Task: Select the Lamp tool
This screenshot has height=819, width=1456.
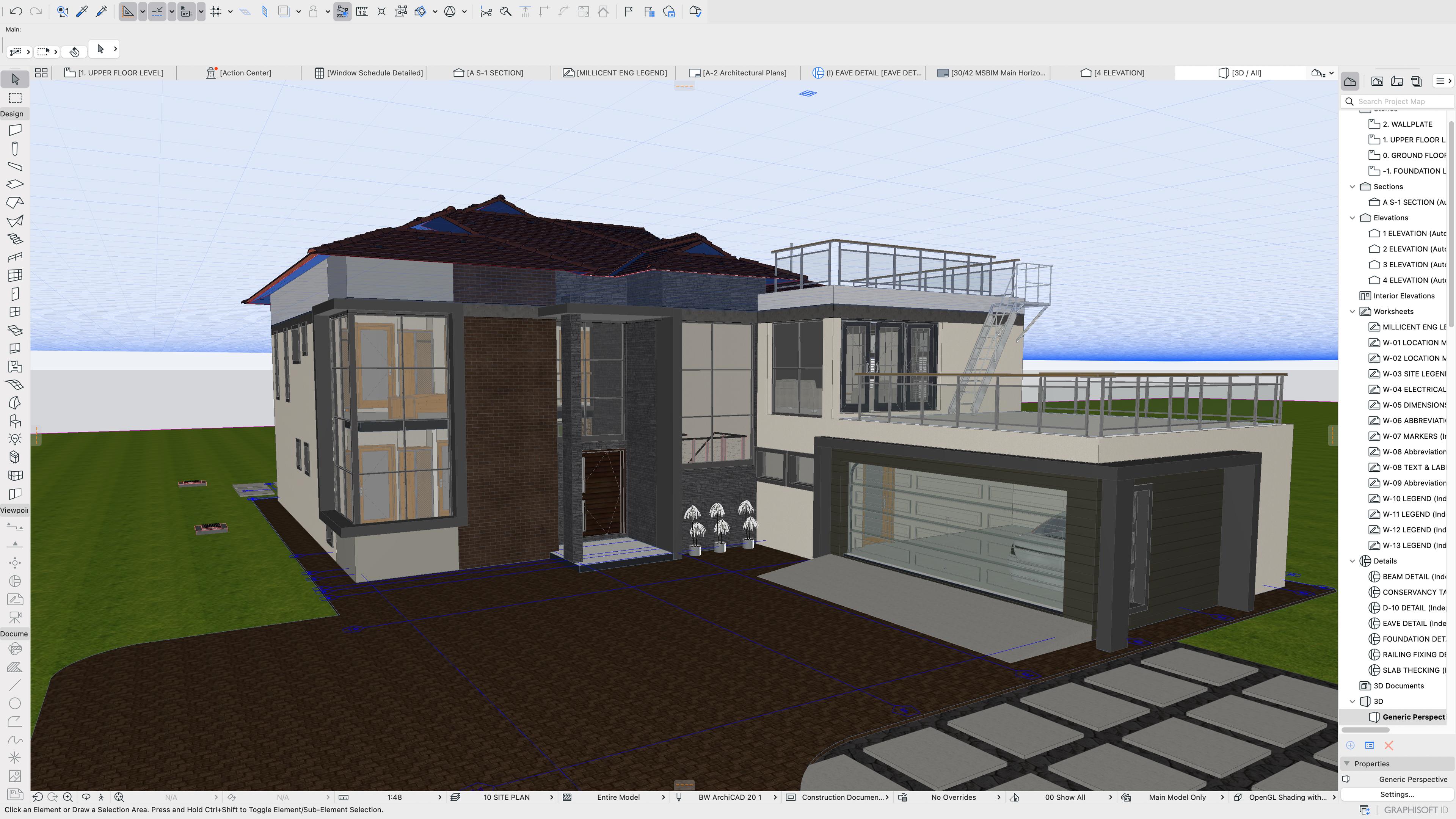Action: [15, 439]
